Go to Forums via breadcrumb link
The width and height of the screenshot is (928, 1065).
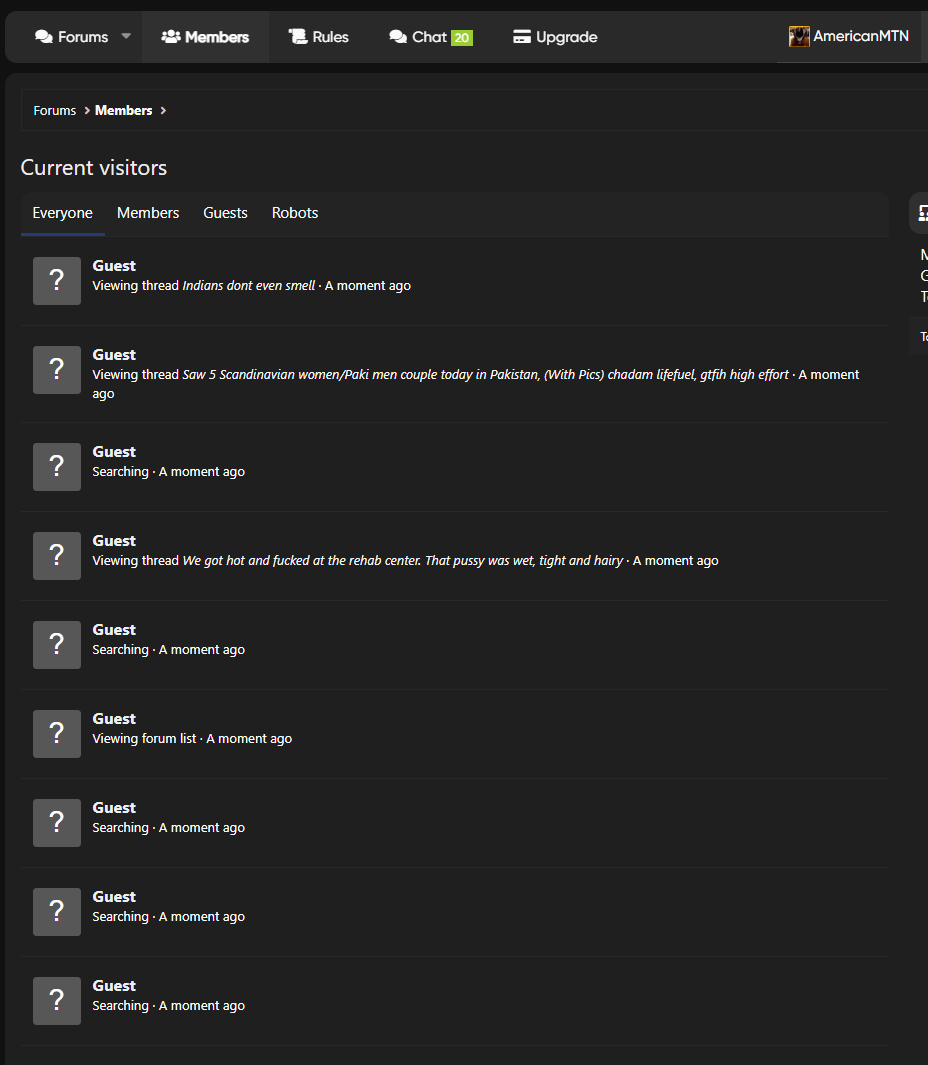tap(55, 111)
